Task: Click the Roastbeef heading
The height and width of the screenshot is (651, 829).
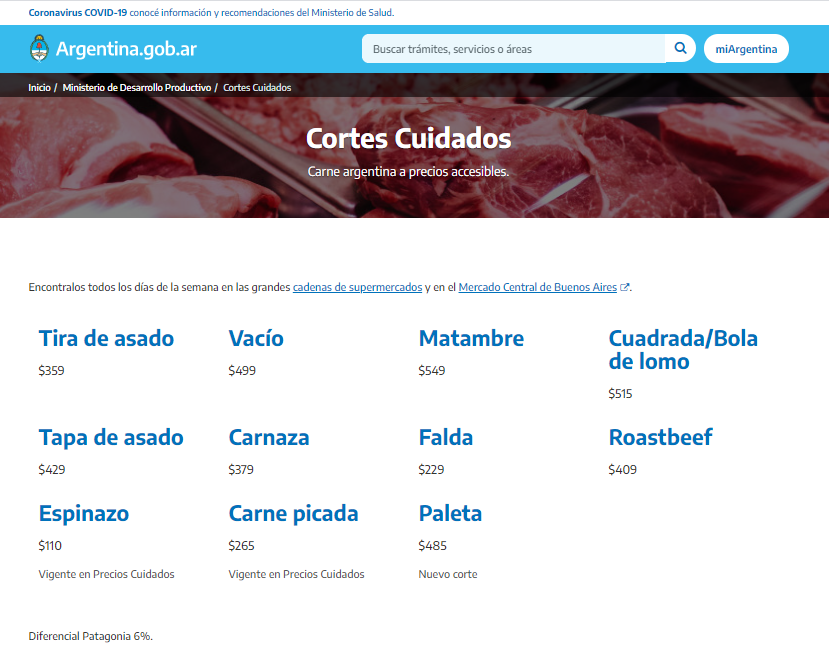Action: tap(660, 437)
